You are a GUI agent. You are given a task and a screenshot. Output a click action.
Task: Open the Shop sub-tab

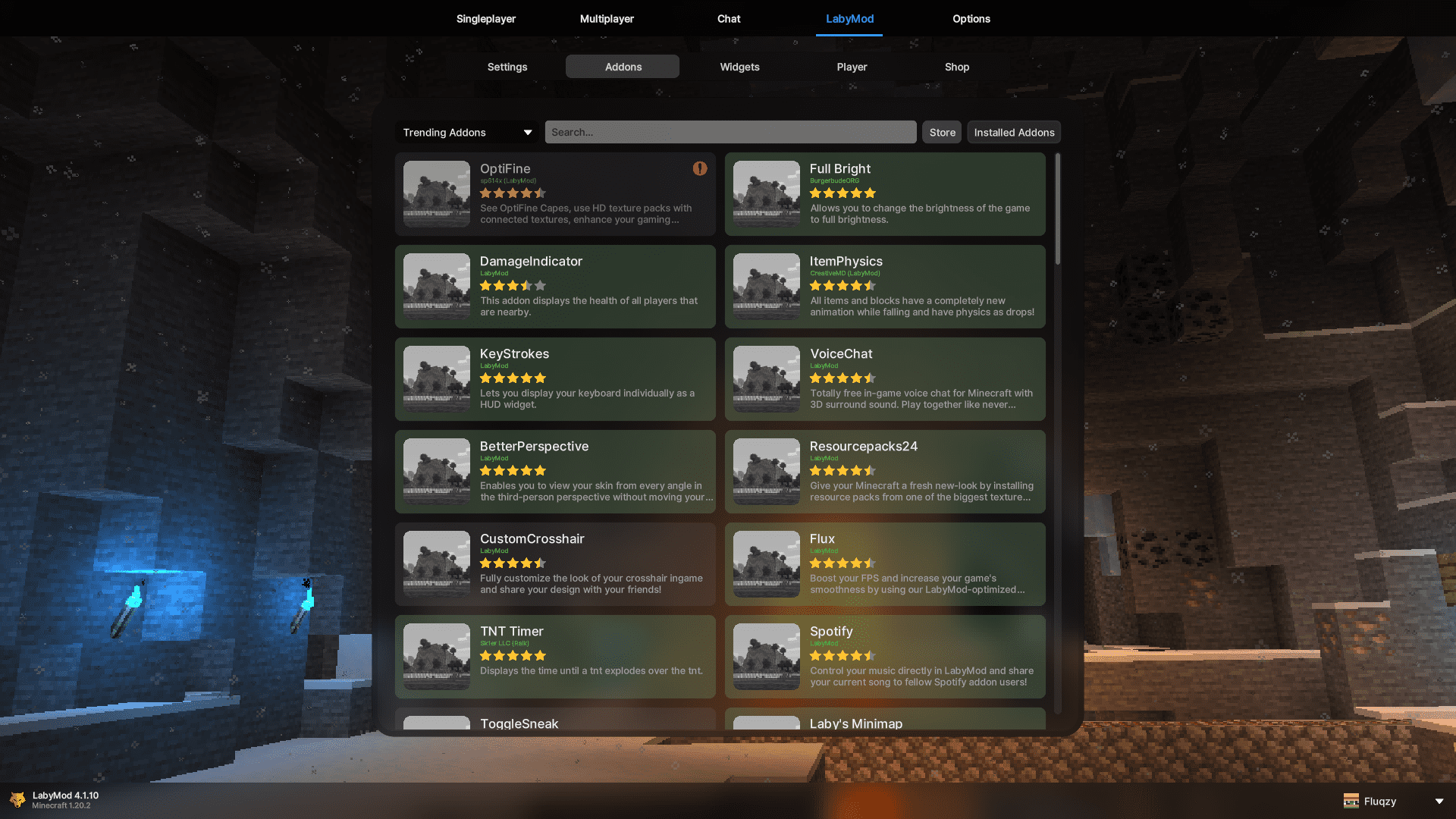coord(957,67)
